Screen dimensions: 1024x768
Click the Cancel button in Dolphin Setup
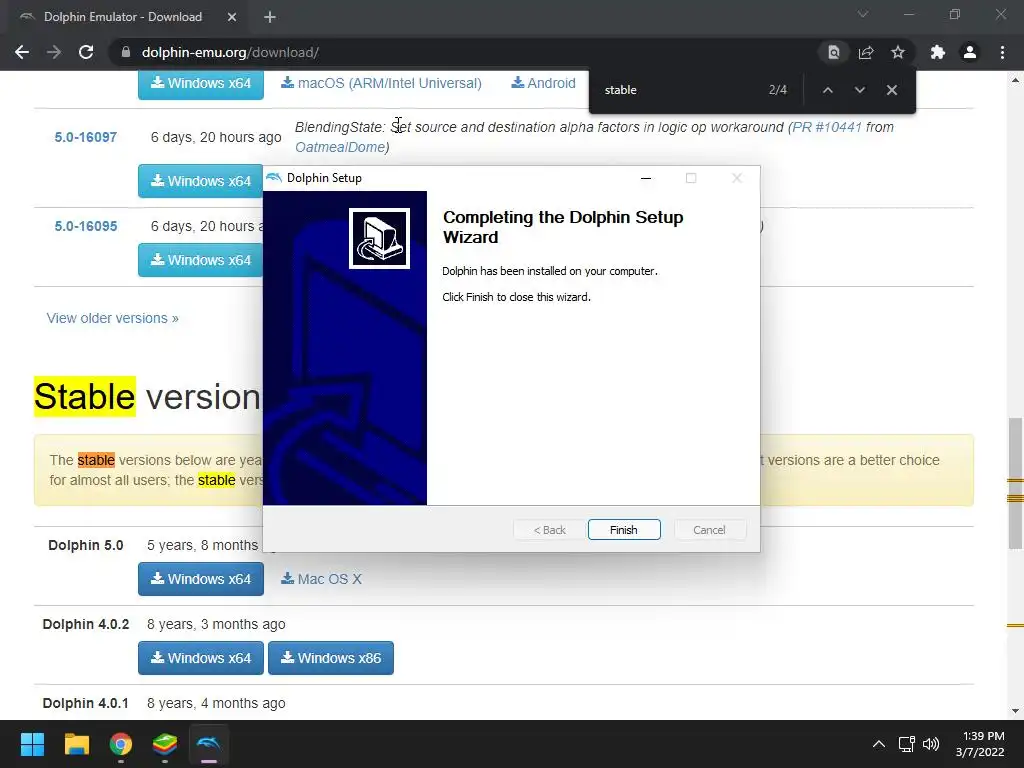(x=709, y=530)
